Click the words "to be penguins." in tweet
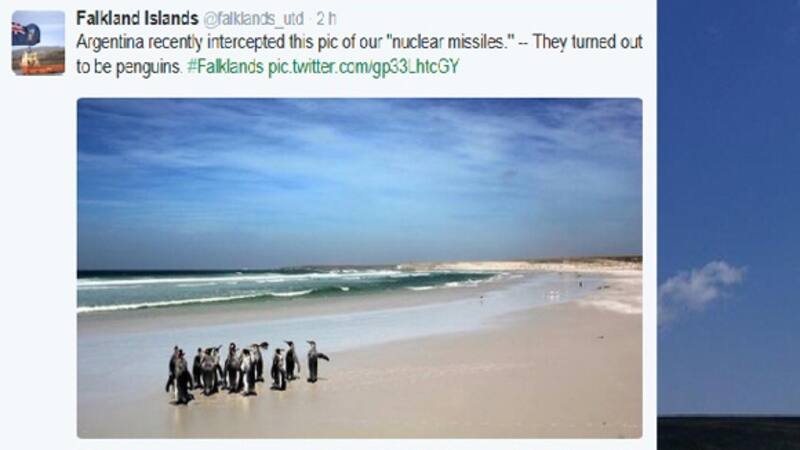The image size is (800, 450). point(129,67)
